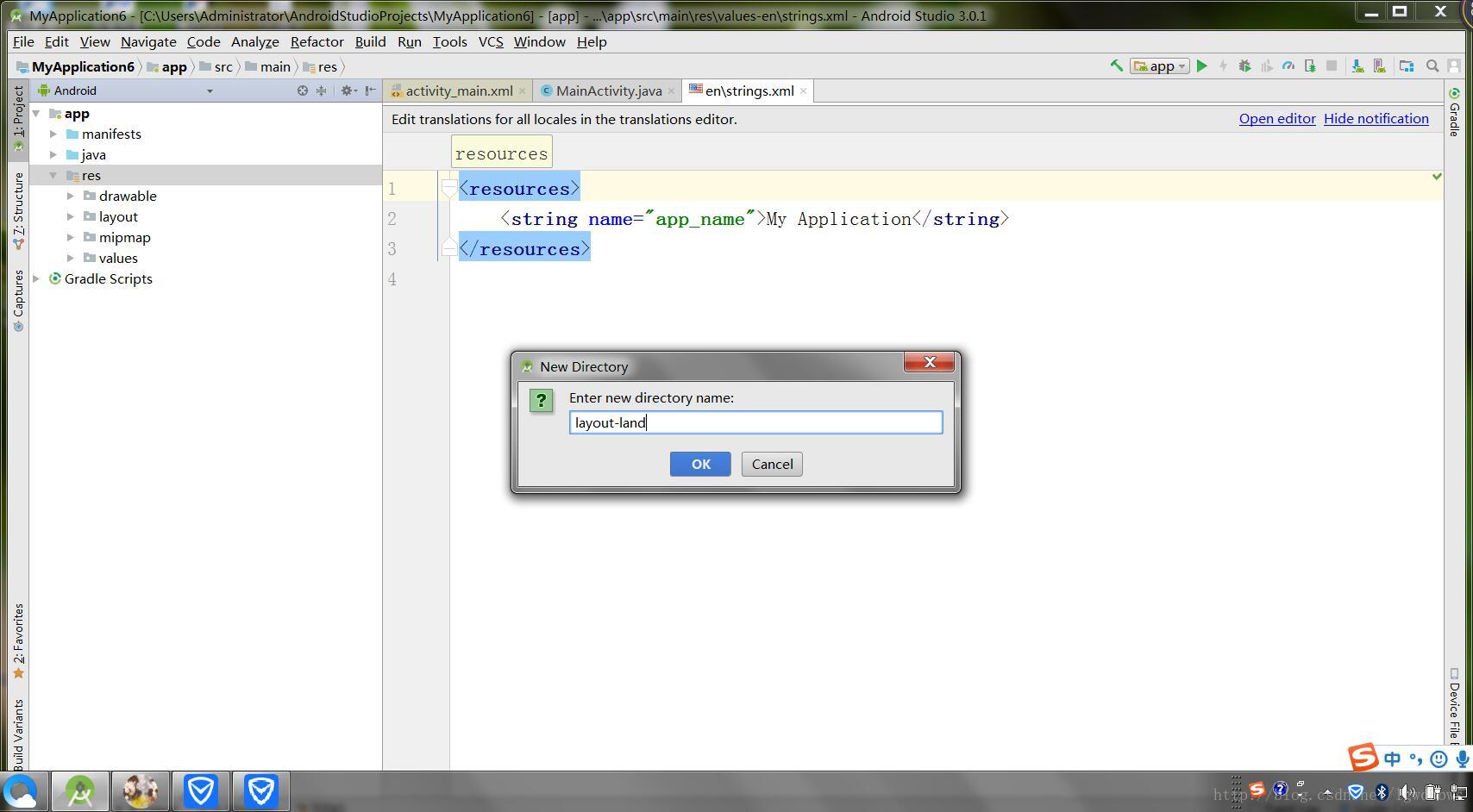Click the directory name input field
This screenshot has height=812, width=1473.
click(x=755, y=422)
